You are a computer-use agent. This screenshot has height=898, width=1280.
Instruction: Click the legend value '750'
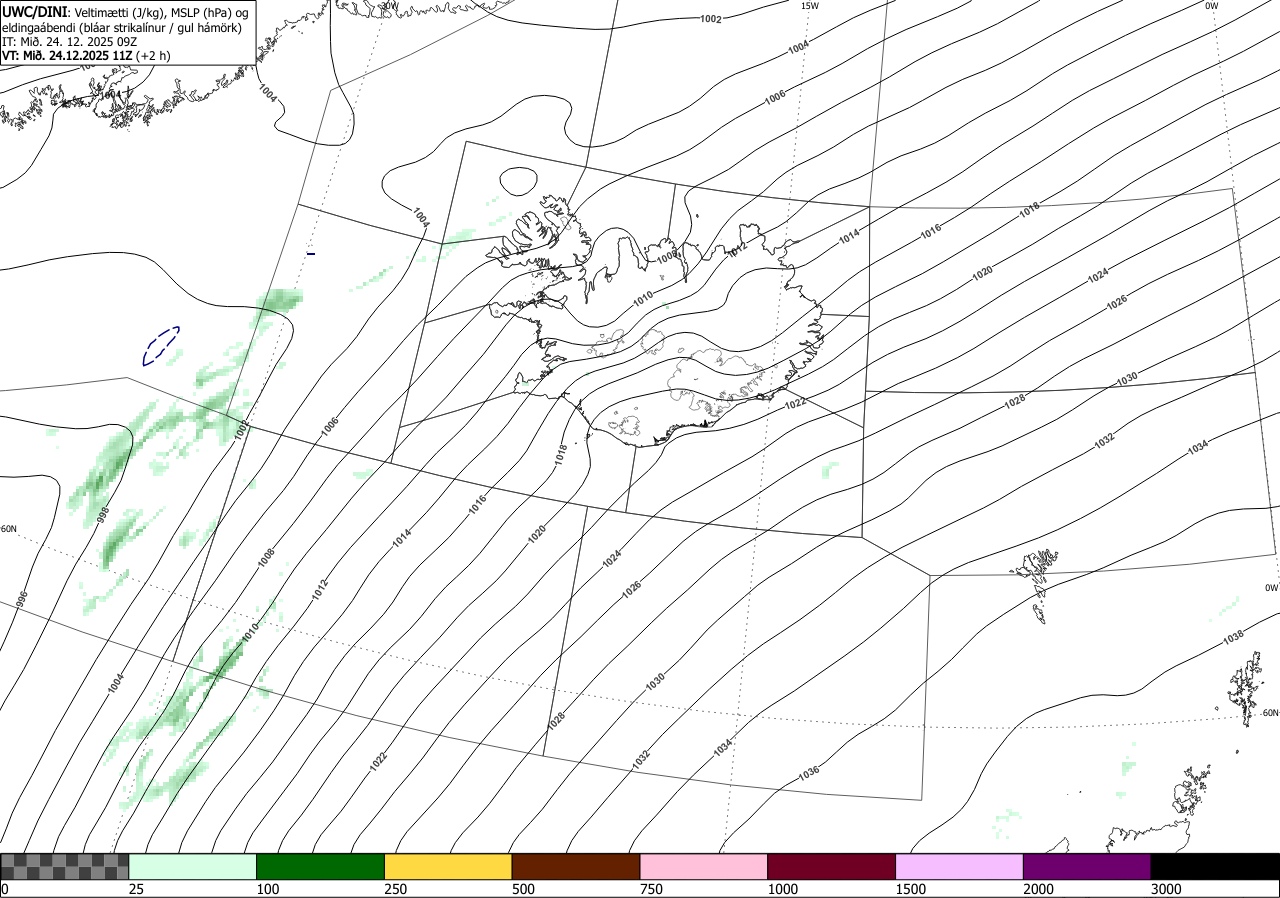tap(652, 889)
